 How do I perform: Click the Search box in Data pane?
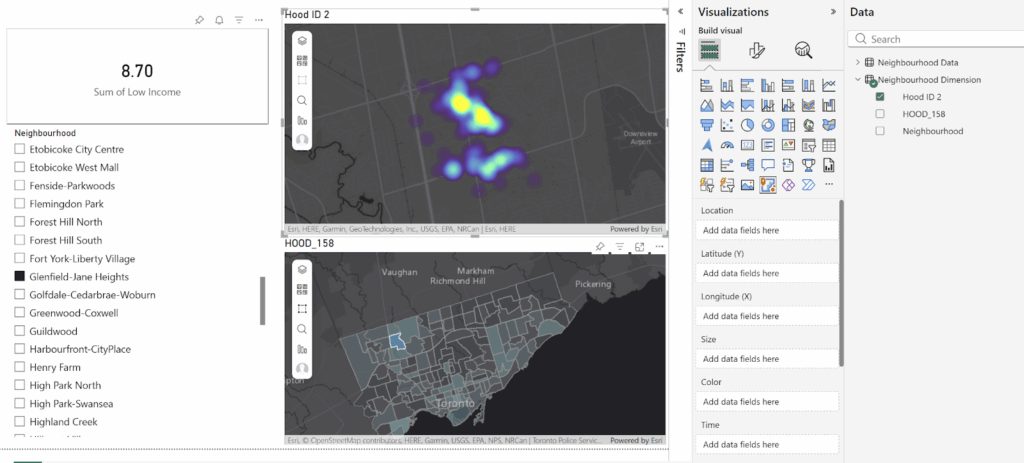(940, 39)
